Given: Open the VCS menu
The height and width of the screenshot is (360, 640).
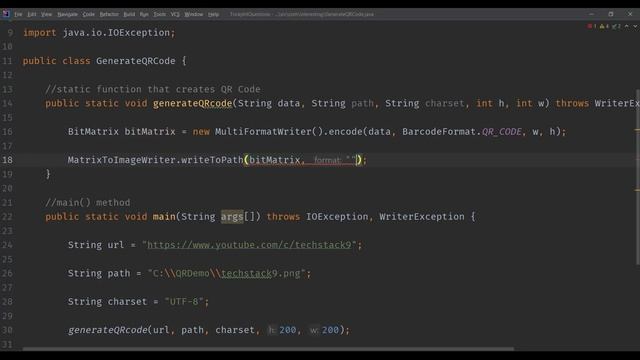Looking at the screenshot, I should tap(175, 14).
